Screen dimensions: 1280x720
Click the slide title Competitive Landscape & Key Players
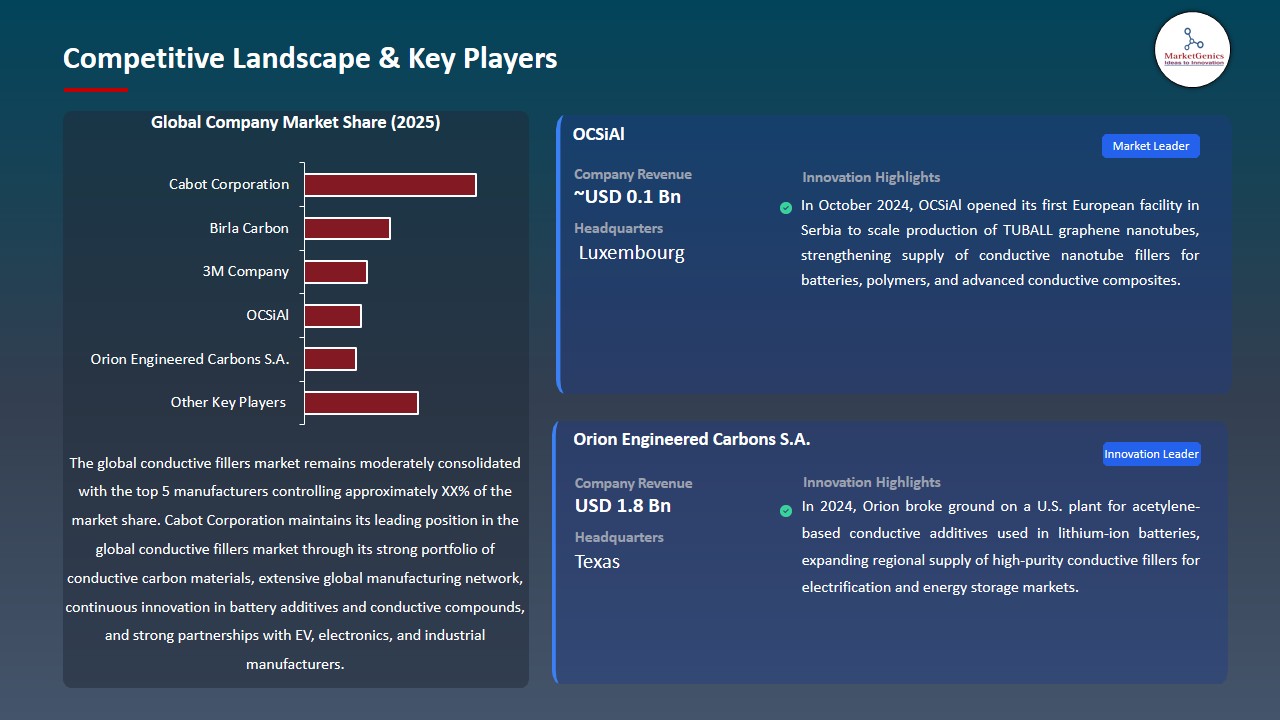(x=310, y=58)
